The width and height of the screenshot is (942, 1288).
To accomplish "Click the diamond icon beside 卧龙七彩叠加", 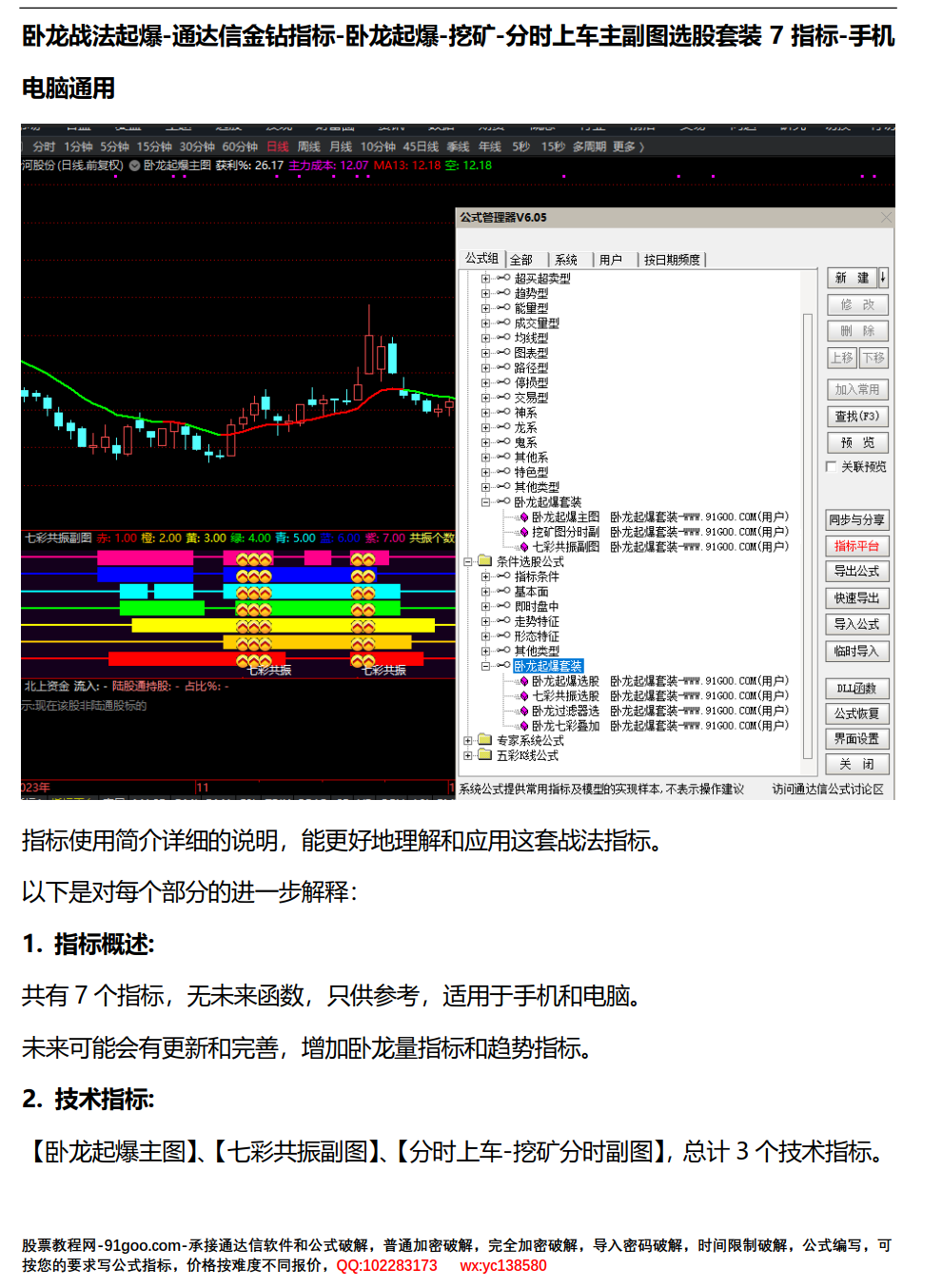I will point(523,726).
